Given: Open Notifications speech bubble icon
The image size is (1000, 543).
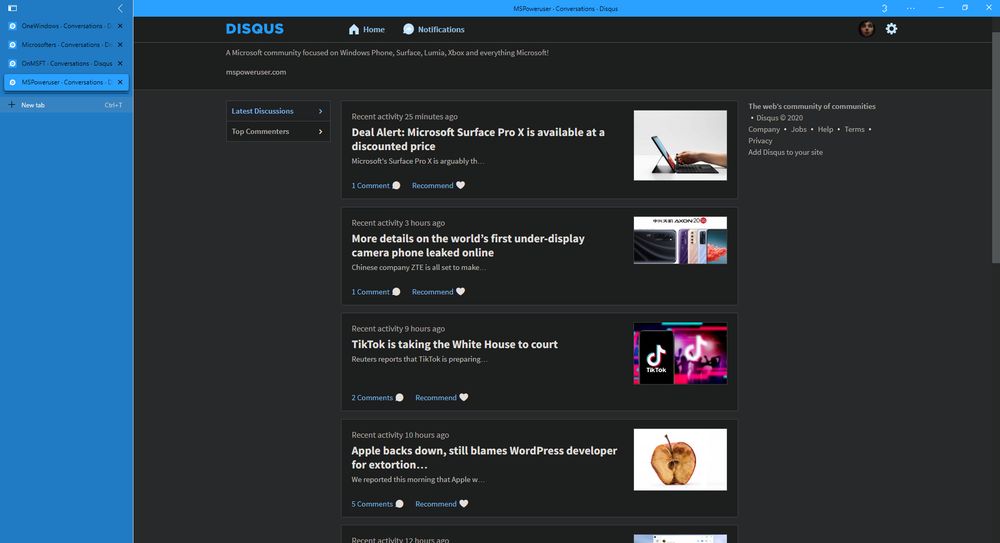Looking at the screenshot, I should coord(408,30).
